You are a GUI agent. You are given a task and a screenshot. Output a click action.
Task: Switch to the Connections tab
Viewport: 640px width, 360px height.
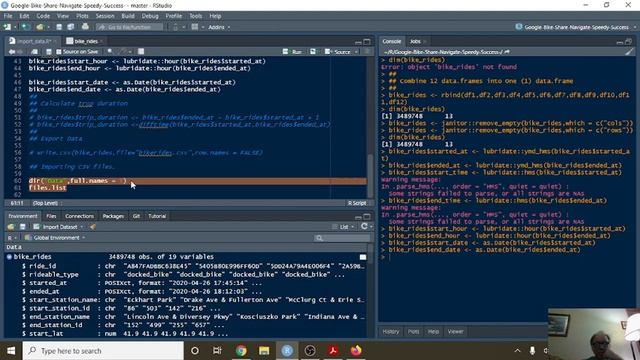[x=79, y=216]
